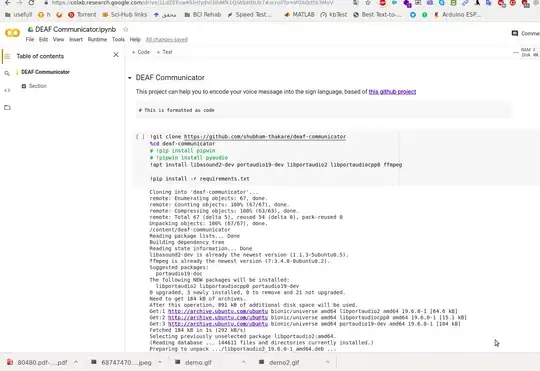The width and height of the screenshot is (540, 371).
Task: Click the Drive icon beside notebook title
Action: tap(31, 29)
